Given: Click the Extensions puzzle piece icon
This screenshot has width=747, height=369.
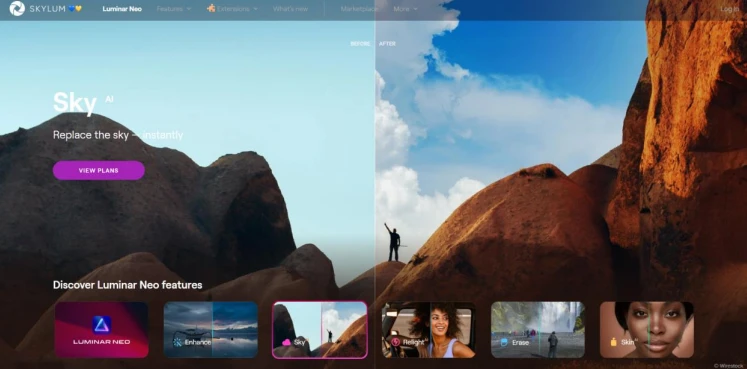Looking at the screenshot, I should tap(211, 8).
